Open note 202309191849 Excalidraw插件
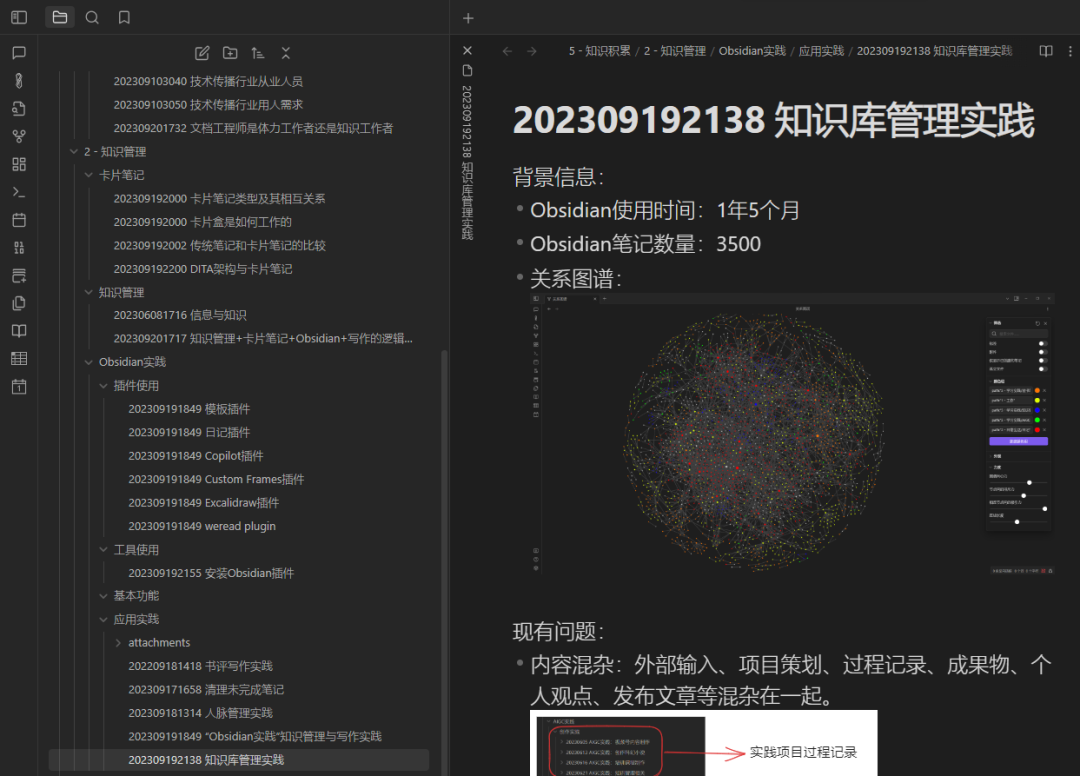1080x776 pixels. click(x=203, y=503)
